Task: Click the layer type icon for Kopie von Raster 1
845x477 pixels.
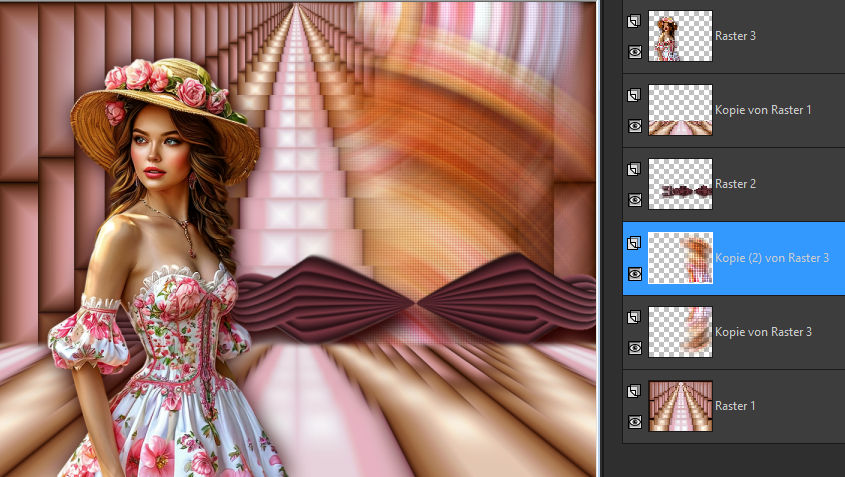Action: 634,95
